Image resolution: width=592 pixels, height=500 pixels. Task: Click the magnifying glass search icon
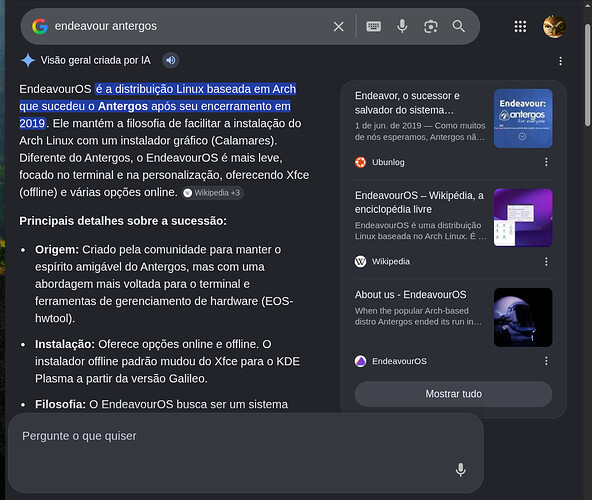pyautogui.click(x=458, y=26)
